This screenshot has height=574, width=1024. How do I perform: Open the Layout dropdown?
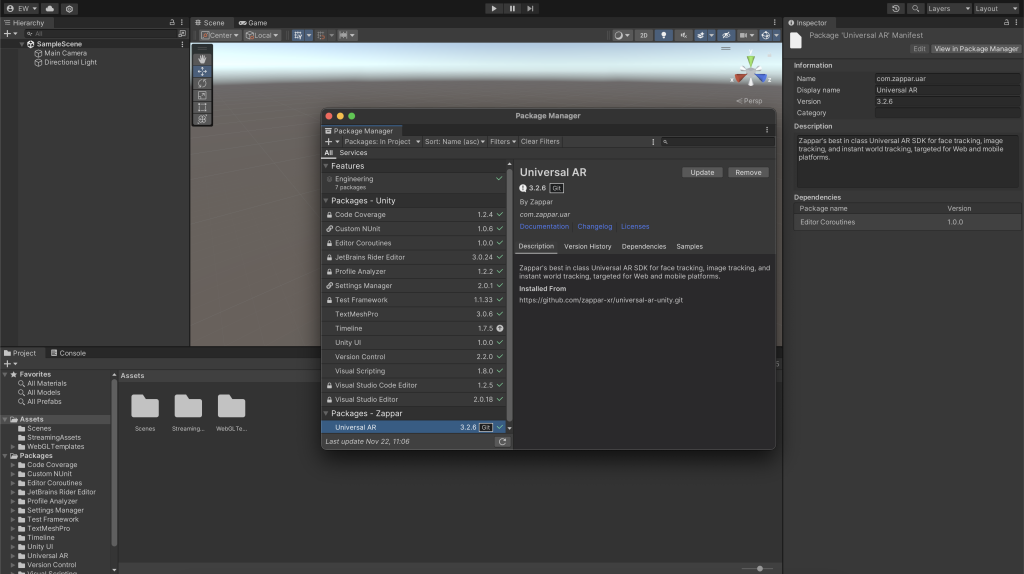click(995, 8)
